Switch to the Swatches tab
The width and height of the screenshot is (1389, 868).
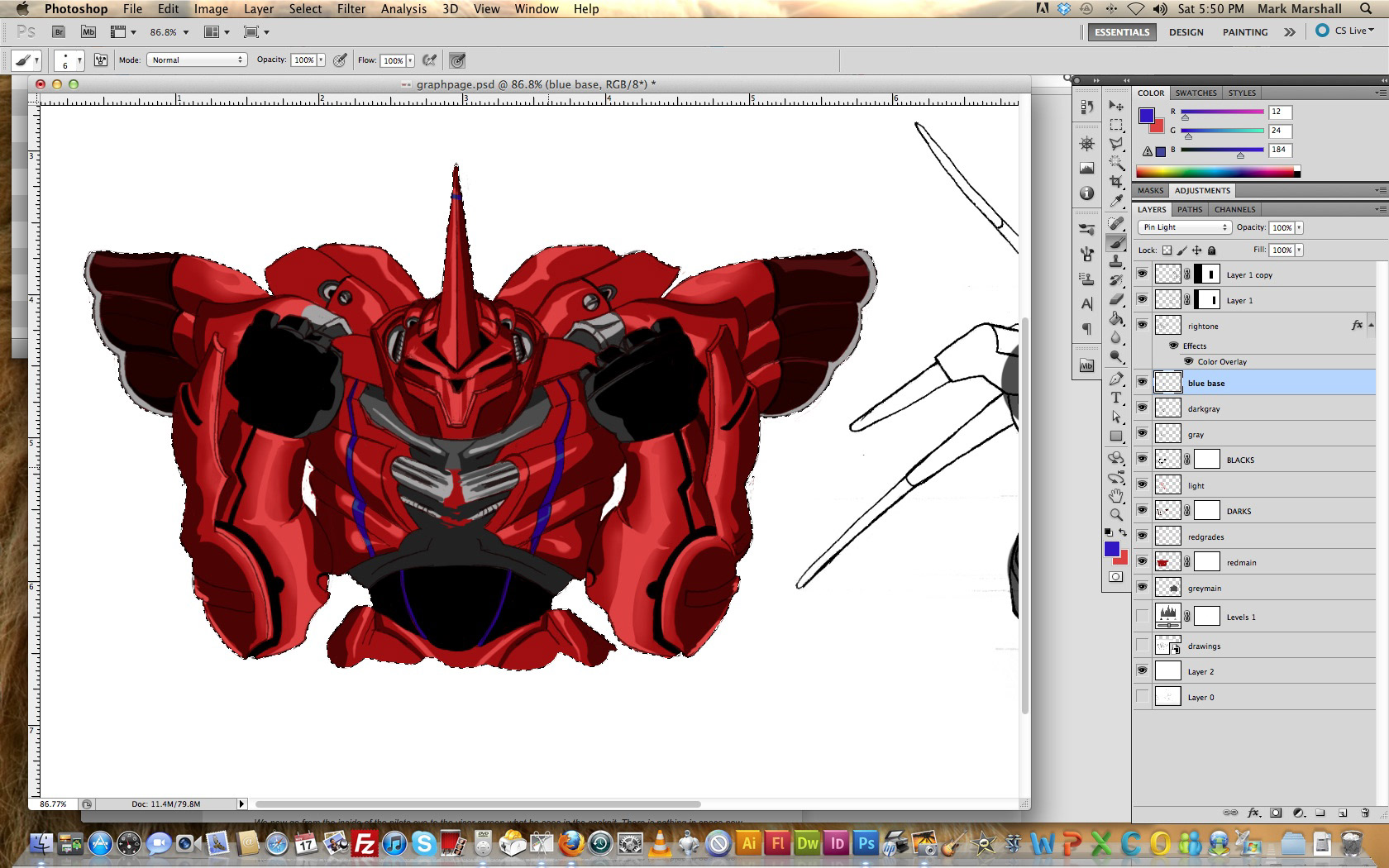(x=1196, y=93)
